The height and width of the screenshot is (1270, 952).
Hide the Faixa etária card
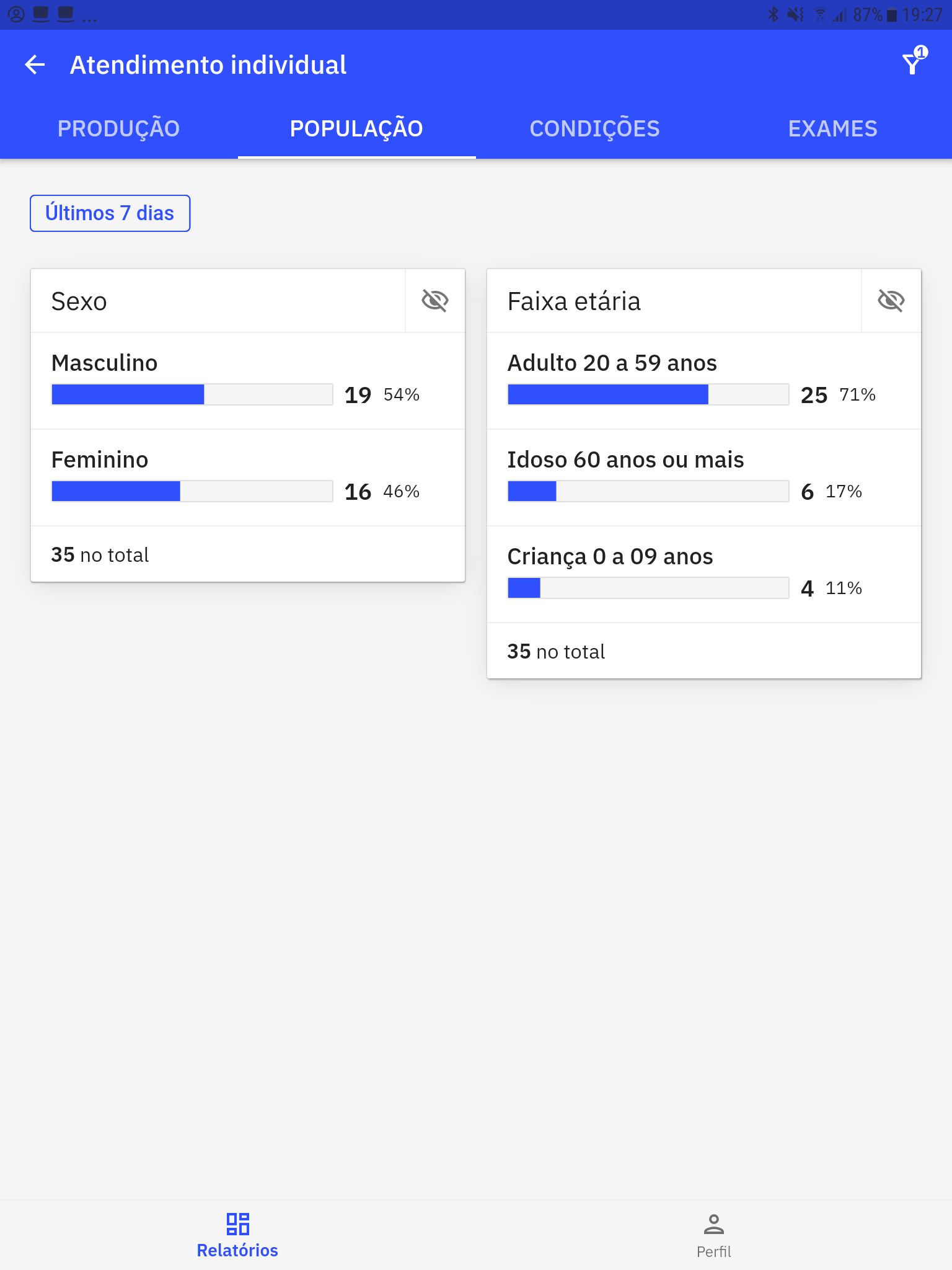coord(891,301)
